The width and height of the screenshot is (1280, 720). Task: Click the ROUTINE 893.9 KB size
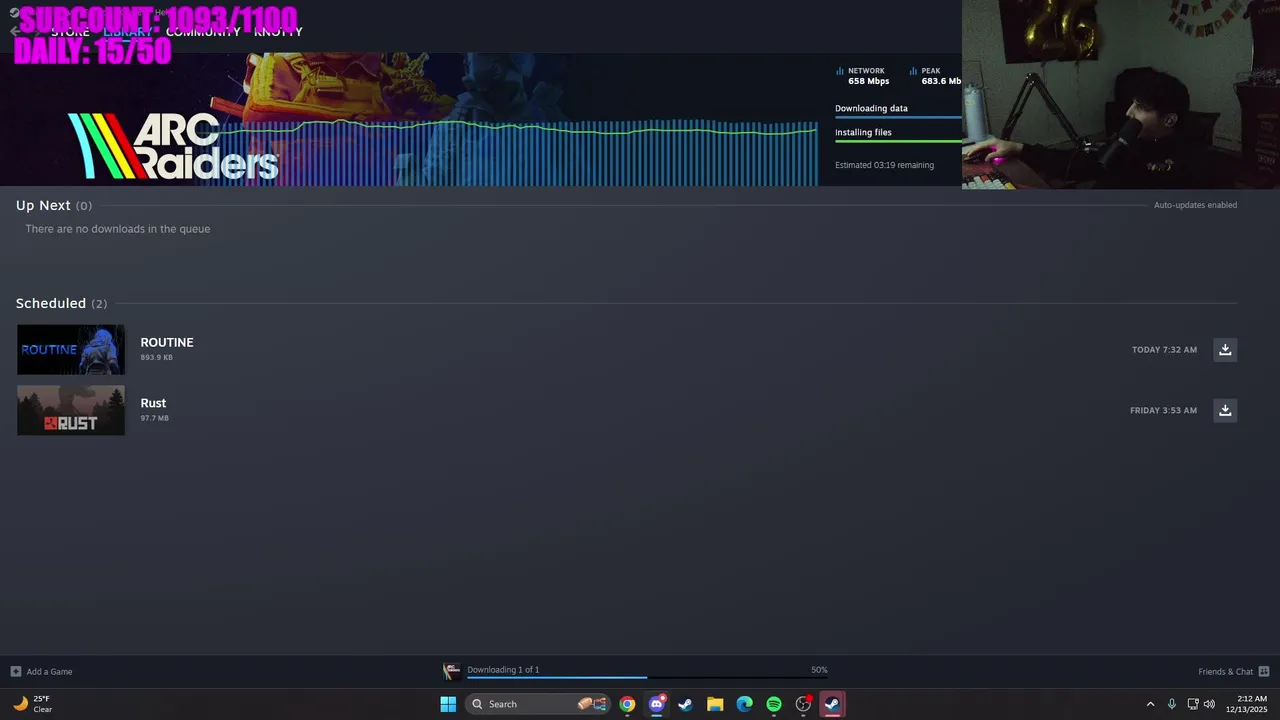156,357
